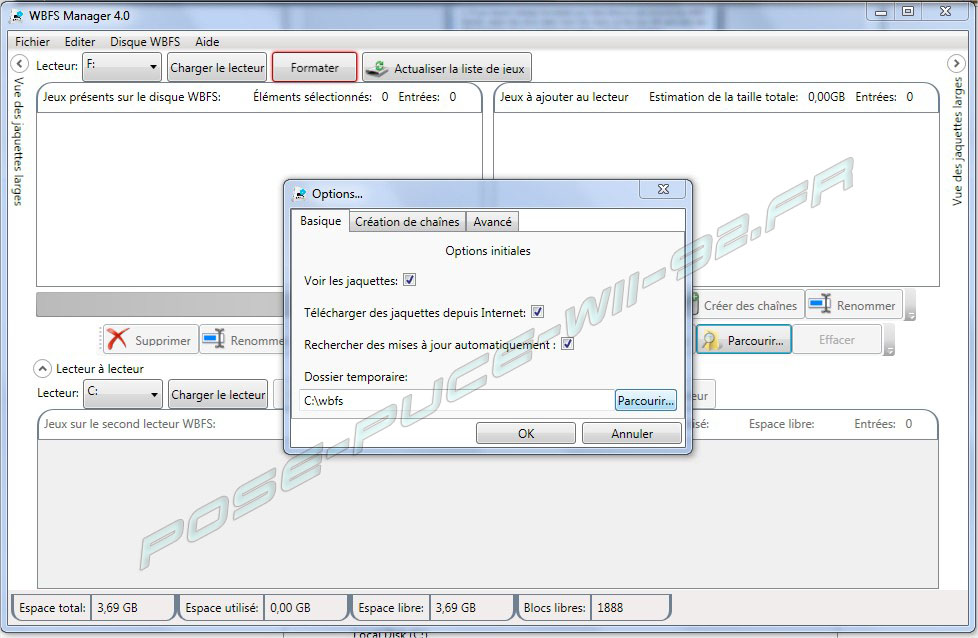Click the Jeux à ajouter au lecteur label
The image size is (978, 638).
pos(564,97)
